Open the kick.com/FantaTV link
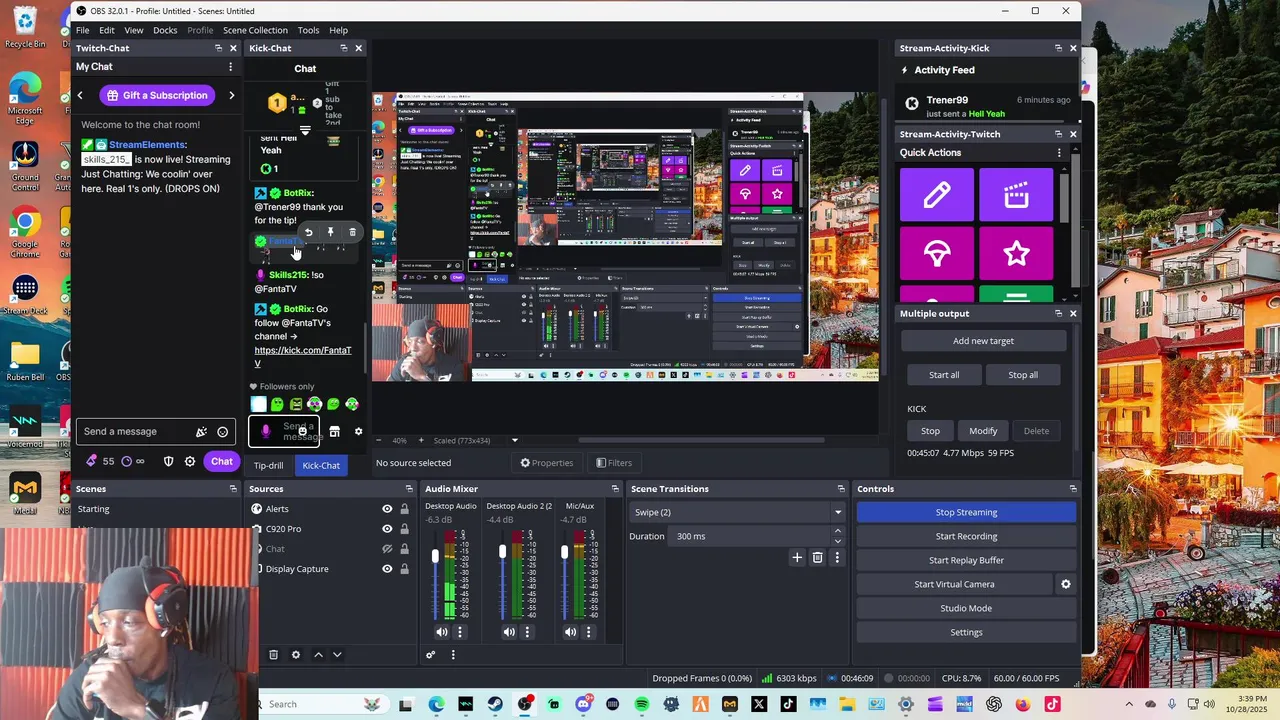 pos(303,357)
